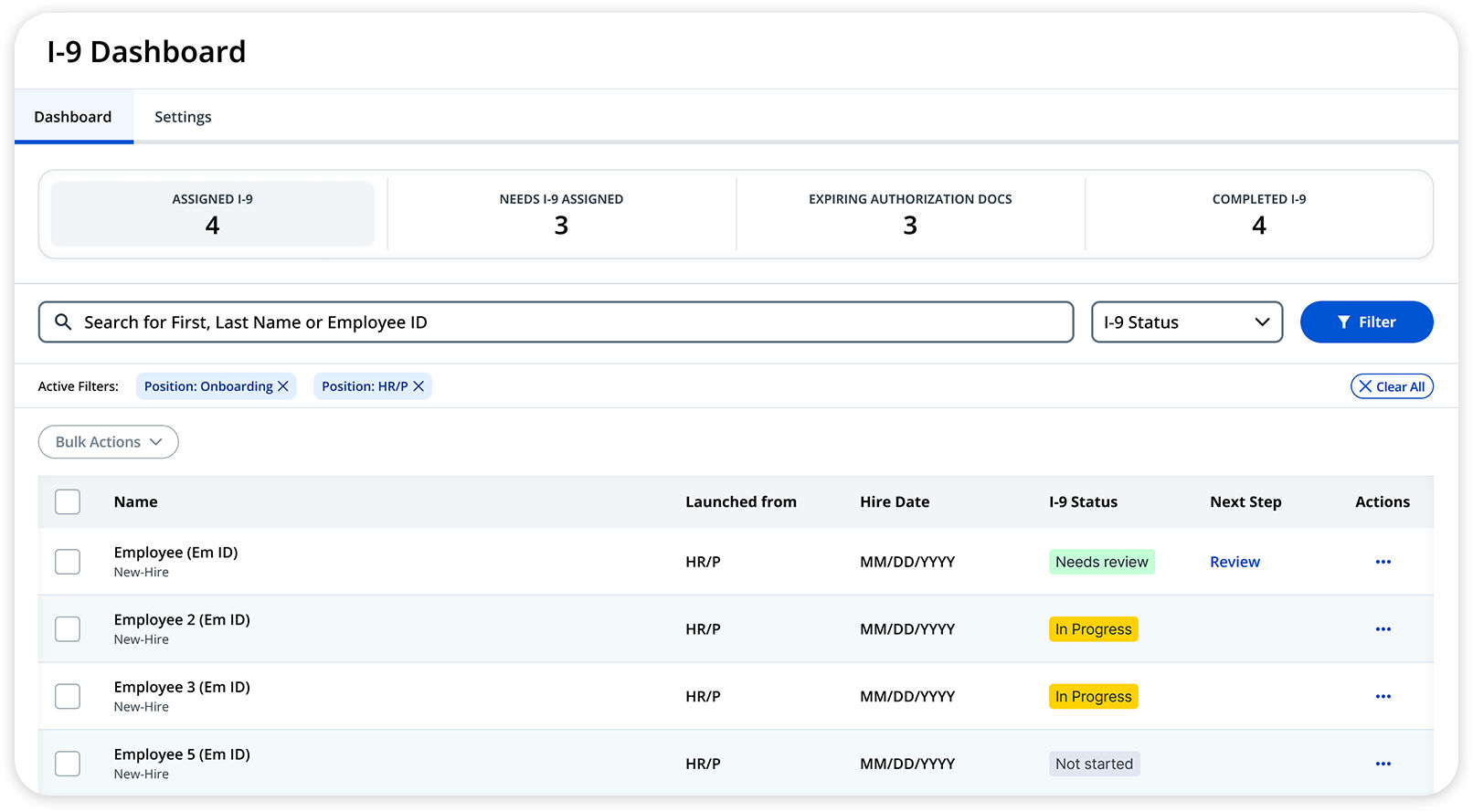Click the blue Filter button
Image resolution: width=1473 pixels, height=812 pixels.
(1366, 322)
